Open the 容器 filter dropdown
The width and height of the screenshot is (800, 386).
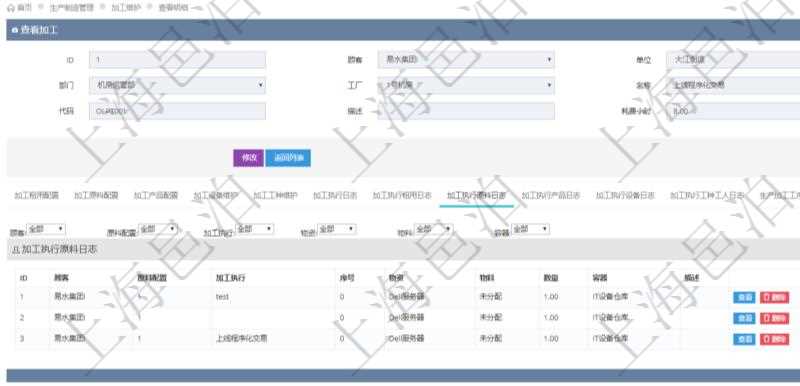click(x=530, y=229)
